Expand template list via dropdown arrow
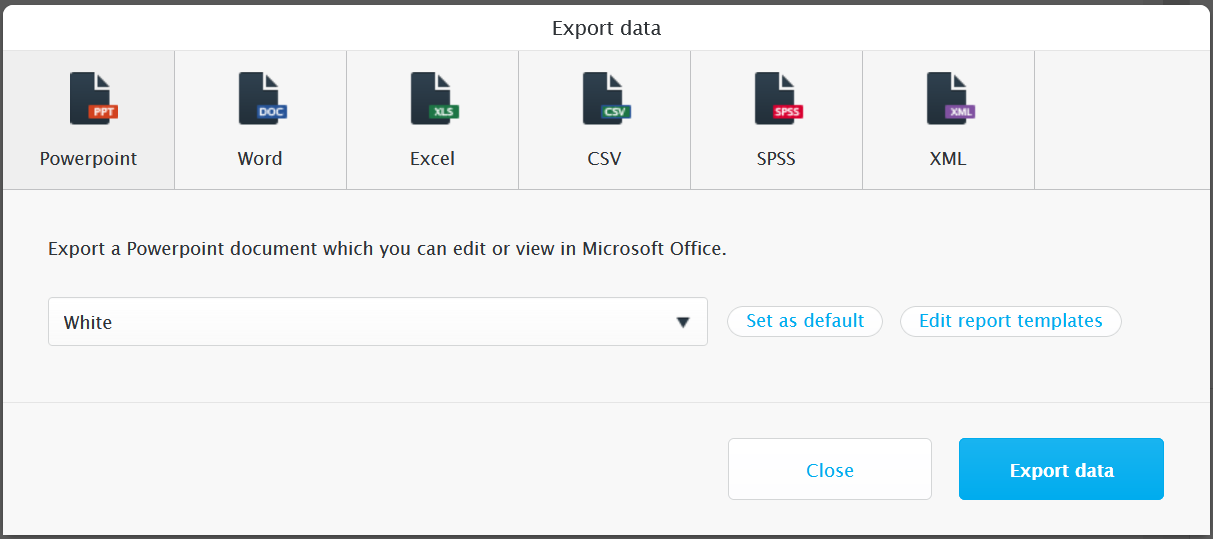Image resolution: width=1213 pixels, height=539 pixels. click(683, 322)
